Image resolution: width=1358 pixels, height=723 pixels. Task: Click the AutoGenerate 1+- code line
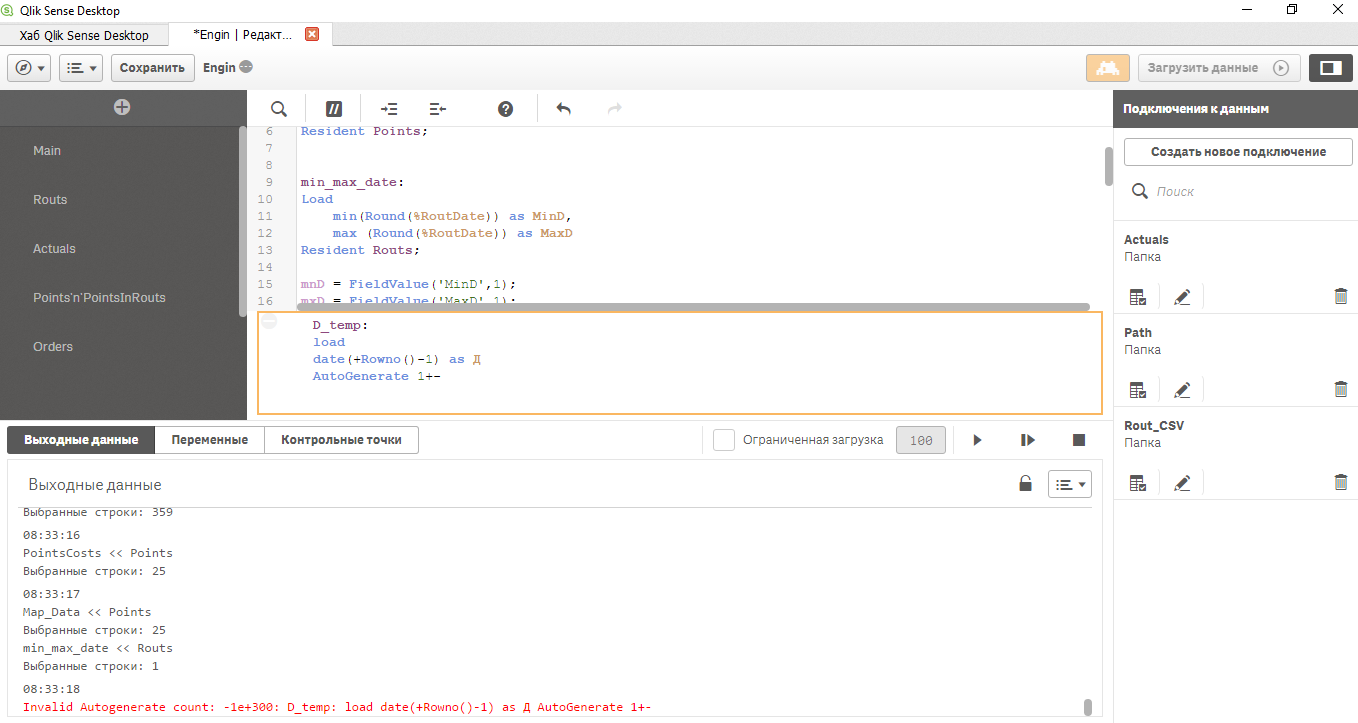click(x=377, y=376)
